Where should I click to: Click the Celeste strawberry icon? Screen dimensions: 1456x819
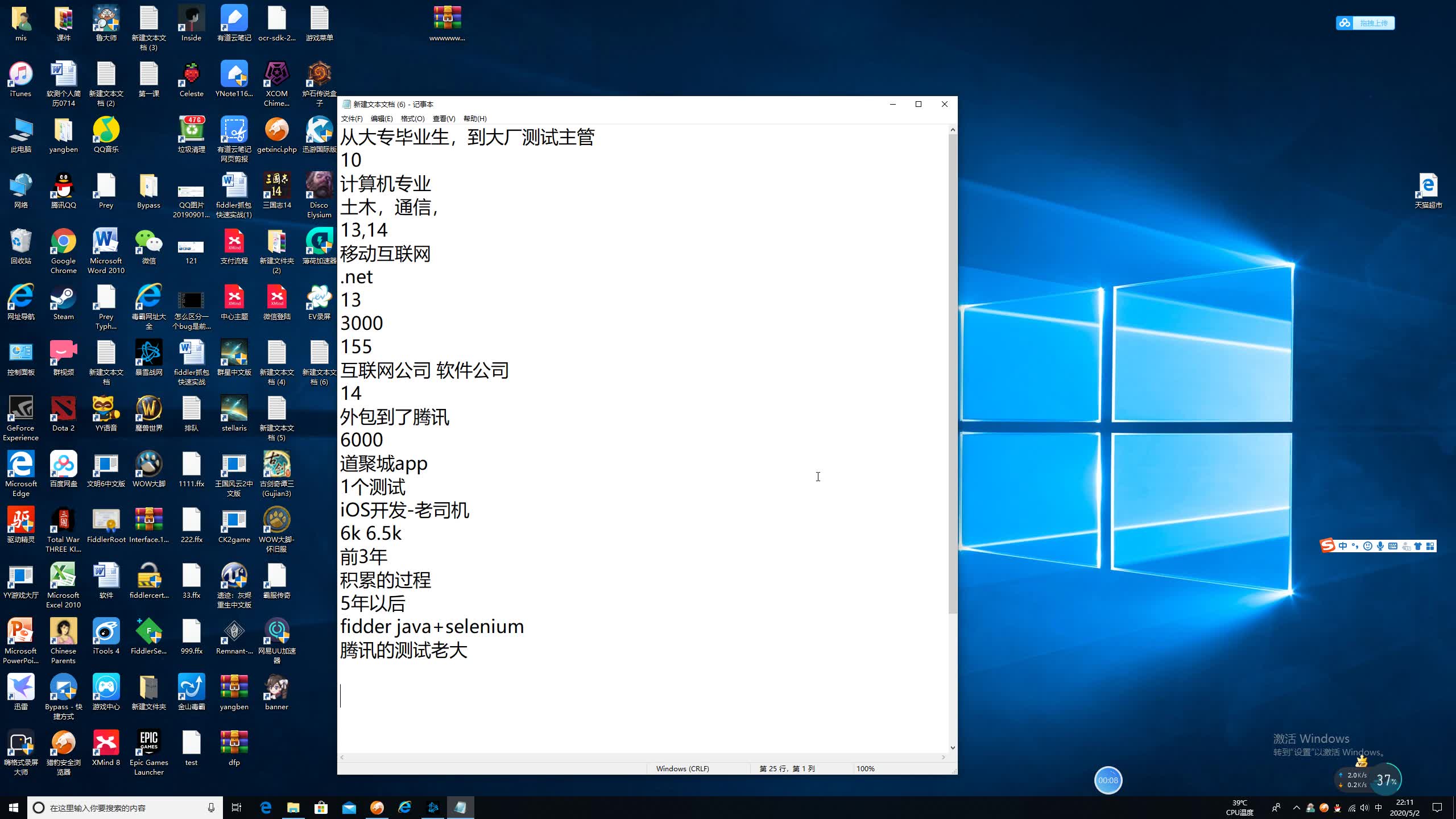click(192, 80)
